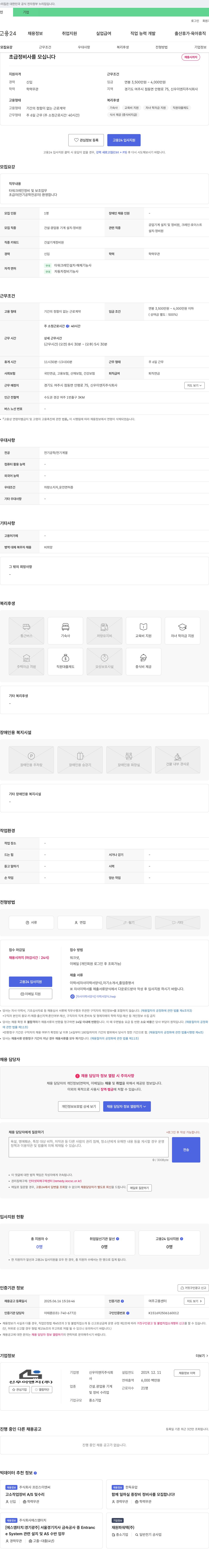Jump to 근무조건 section tab
Screen dimensions: 209x1568
[45, 47]
